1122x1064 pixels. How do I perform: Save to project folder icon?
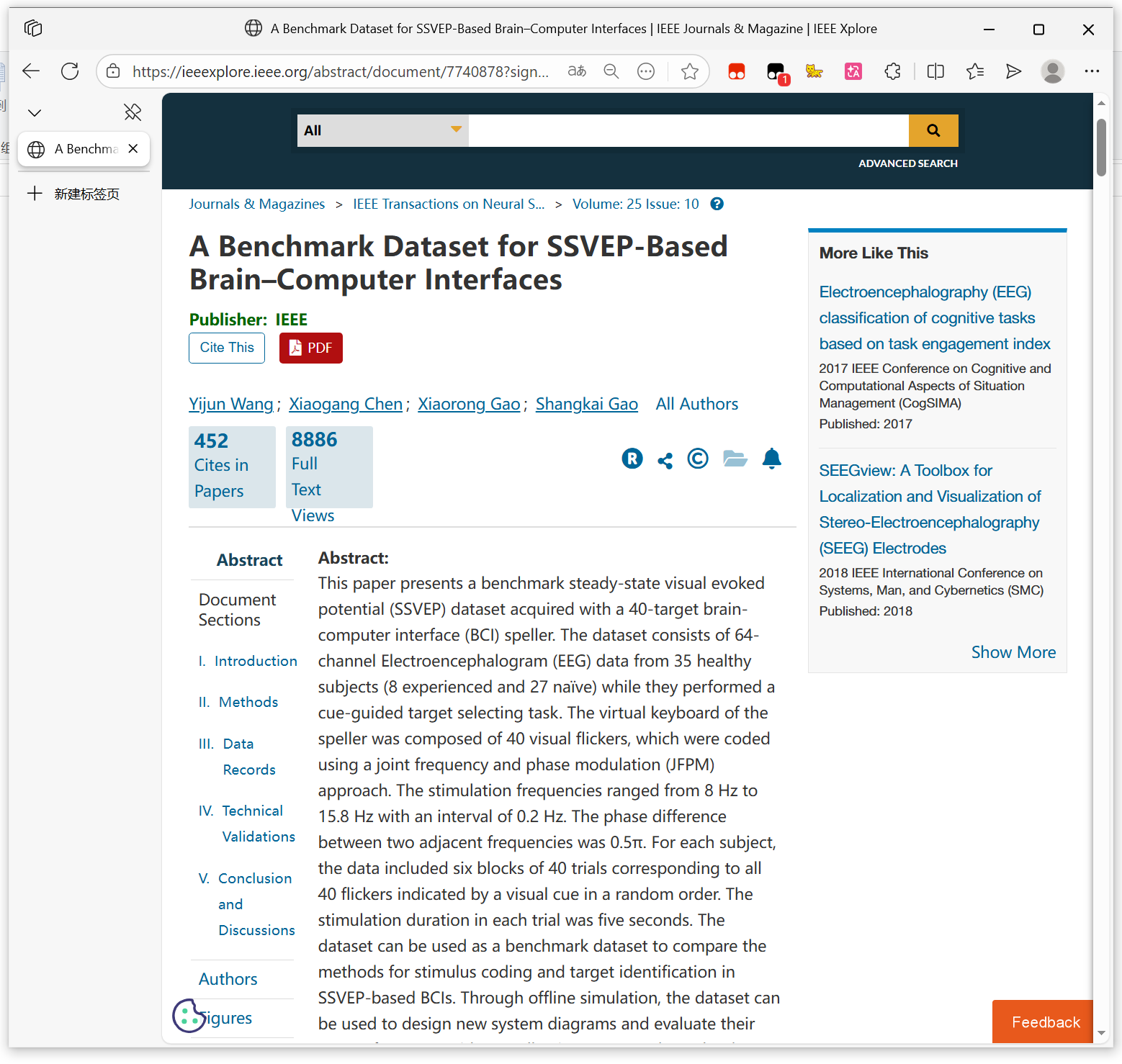pyautogui.click(x=735, y=459)
